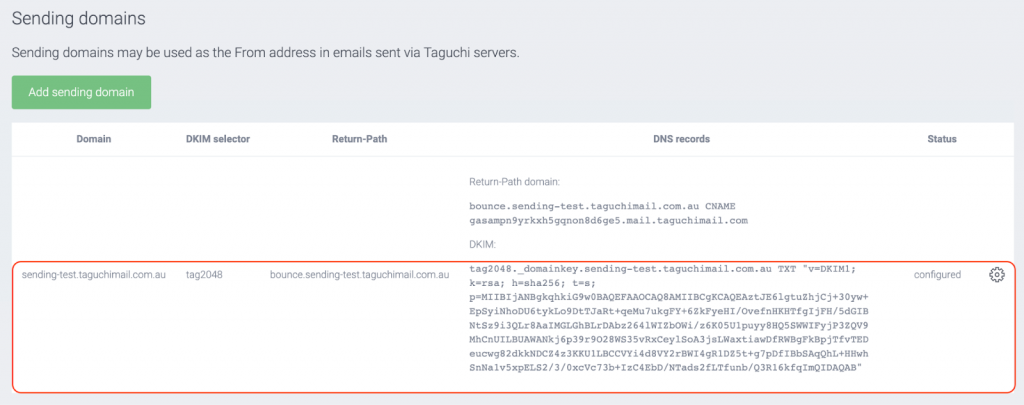Screen dimensions: 1024x405
Task: Select the sending-test.taguchimail.com.au domain cell
Action: click(x=94, y=275)
